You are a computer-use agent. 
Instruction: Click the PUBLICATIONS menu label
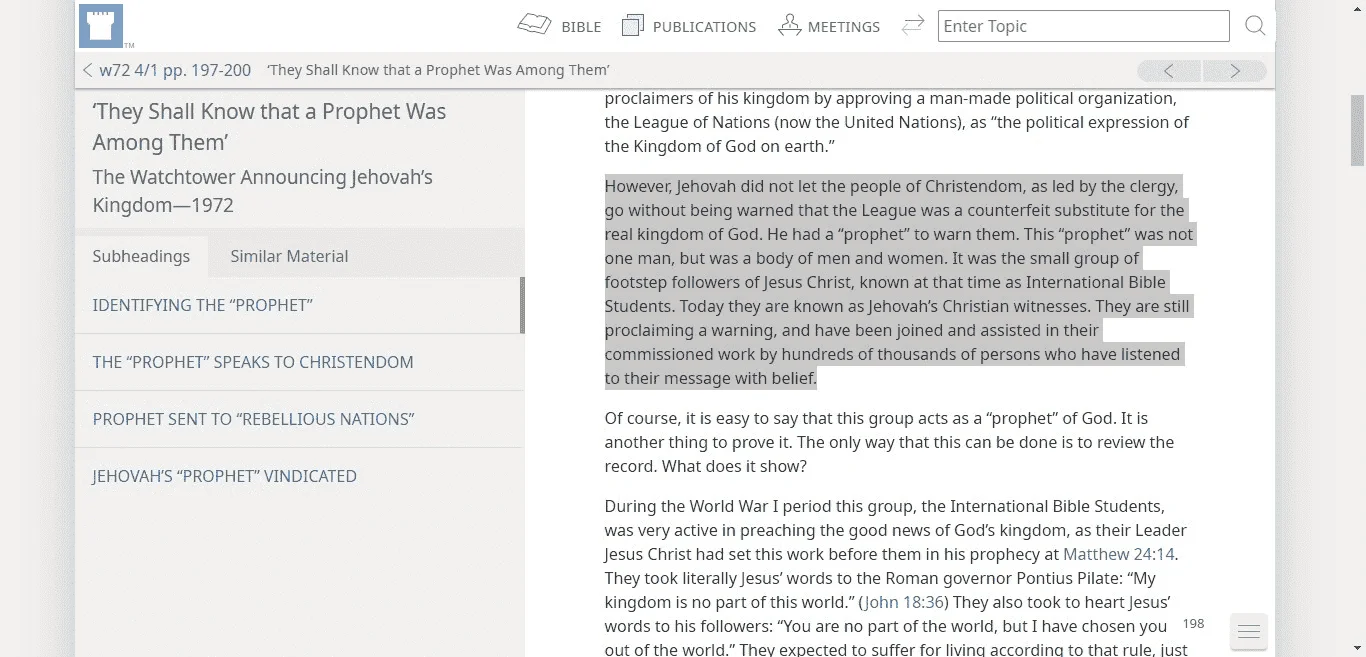point(704,27)
